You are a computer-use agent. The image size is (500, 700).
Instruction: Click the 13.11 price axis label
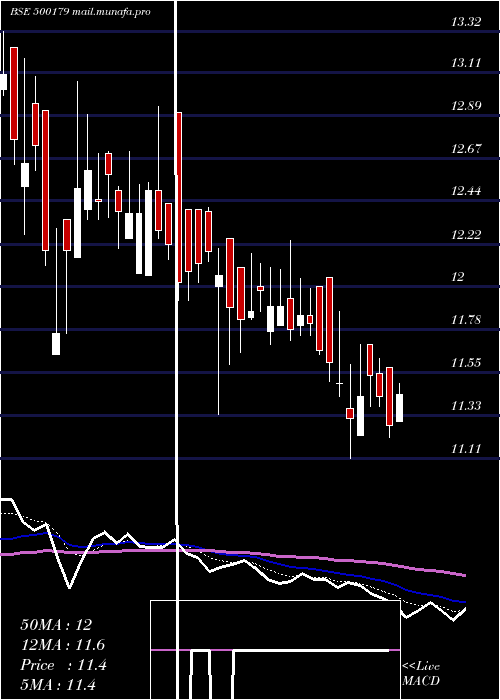(x=466, y=63)
